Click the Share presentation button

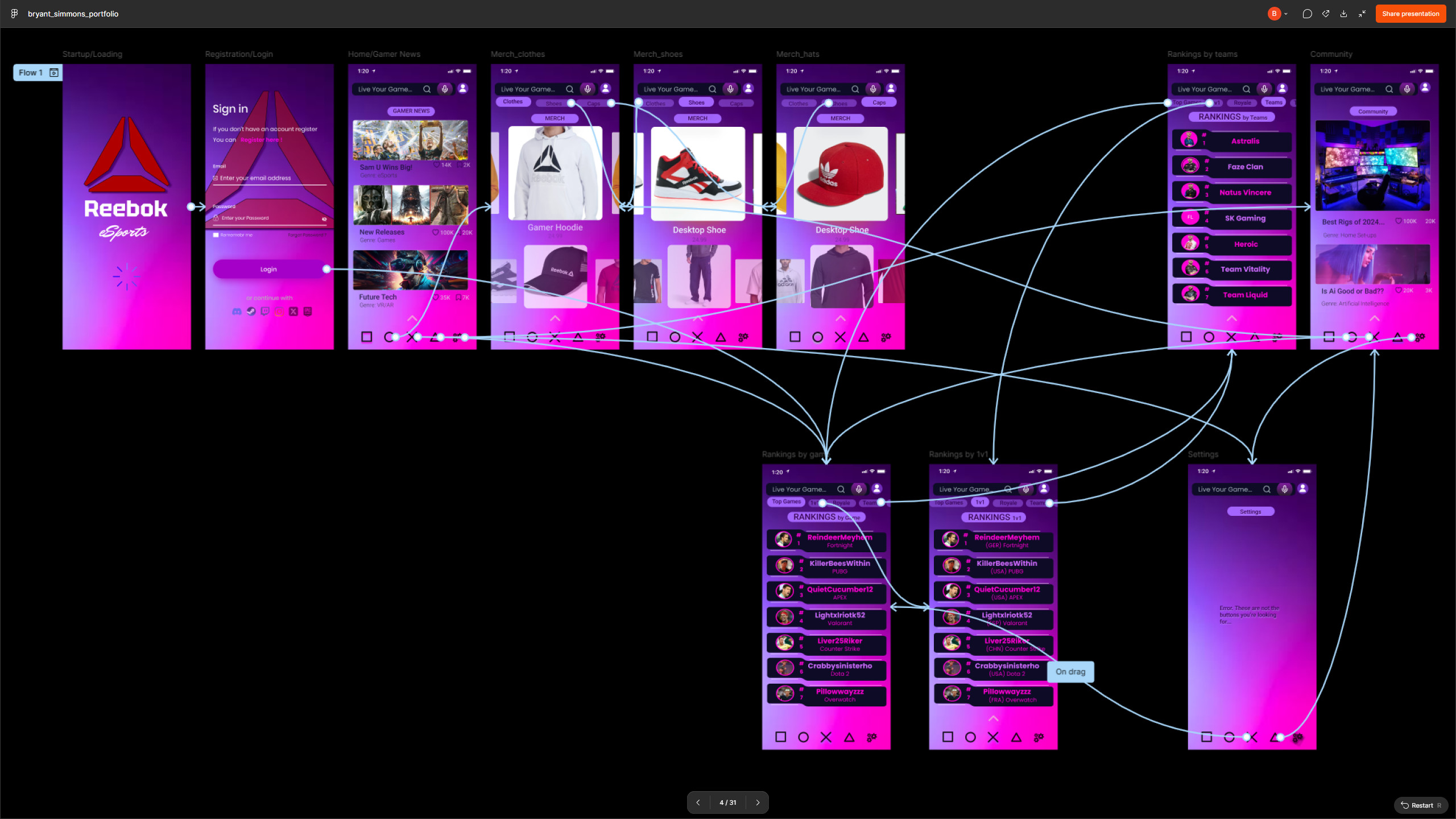tap(1410, 14)
